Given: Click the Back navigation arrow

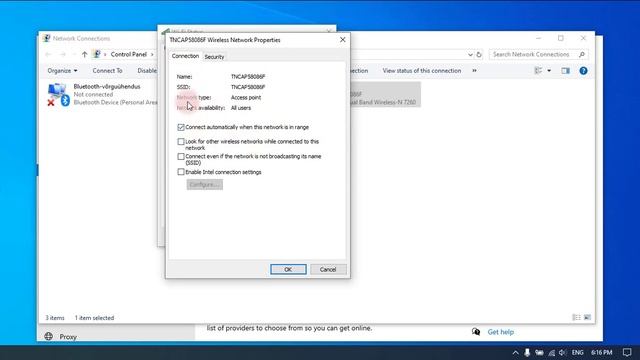Looking at the screenshot, I should tap(48, 54).
